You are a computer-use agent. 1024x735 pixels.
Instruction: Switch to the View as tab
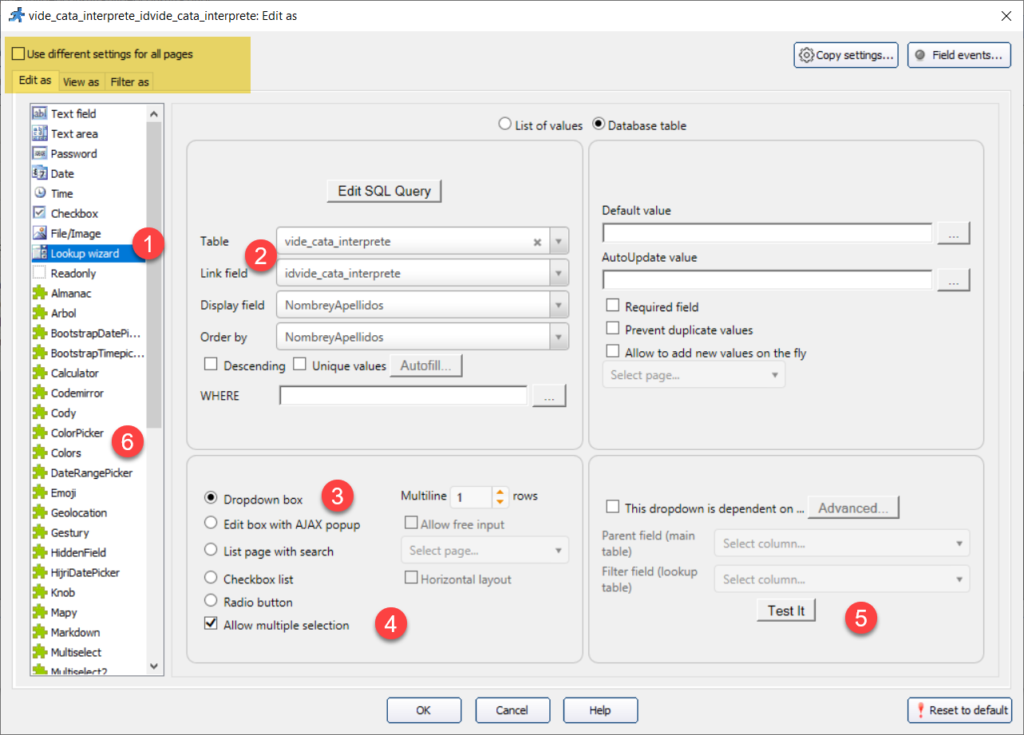80,82
